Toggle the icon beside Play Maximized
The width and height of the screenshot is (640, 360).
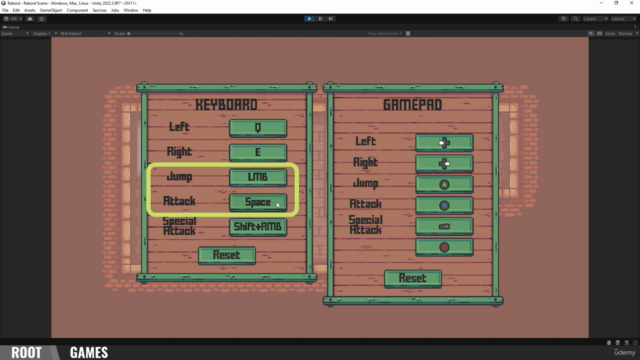[x=408, y=33]
